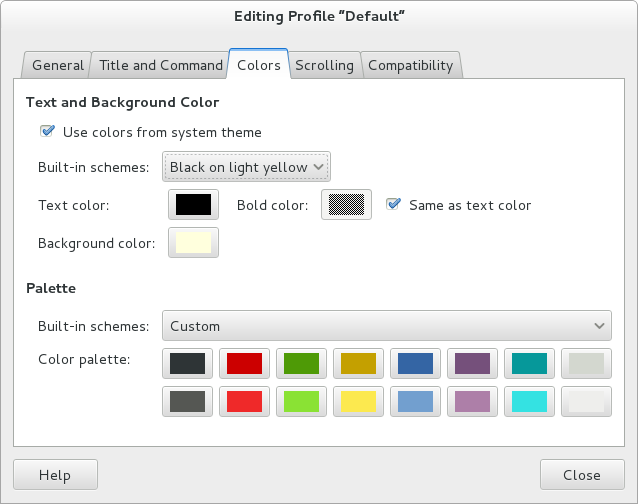Click the light yellow Background color button
Screen dimensions: 638x504
pos(193,243)
